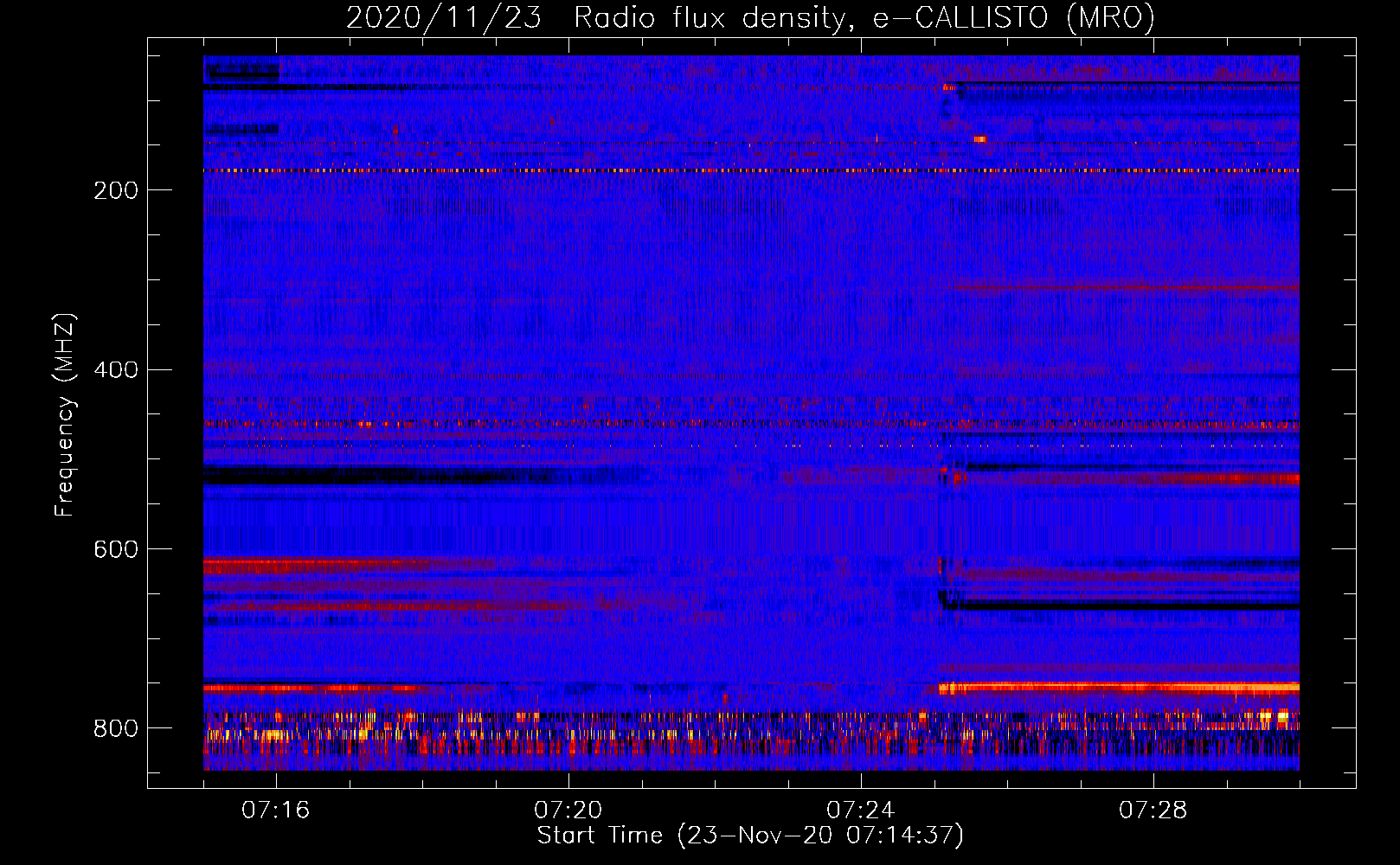Click the 400 frequency tick label
Image resolution: width=1400 pixels, height=865 pixels.
[116, 370]
